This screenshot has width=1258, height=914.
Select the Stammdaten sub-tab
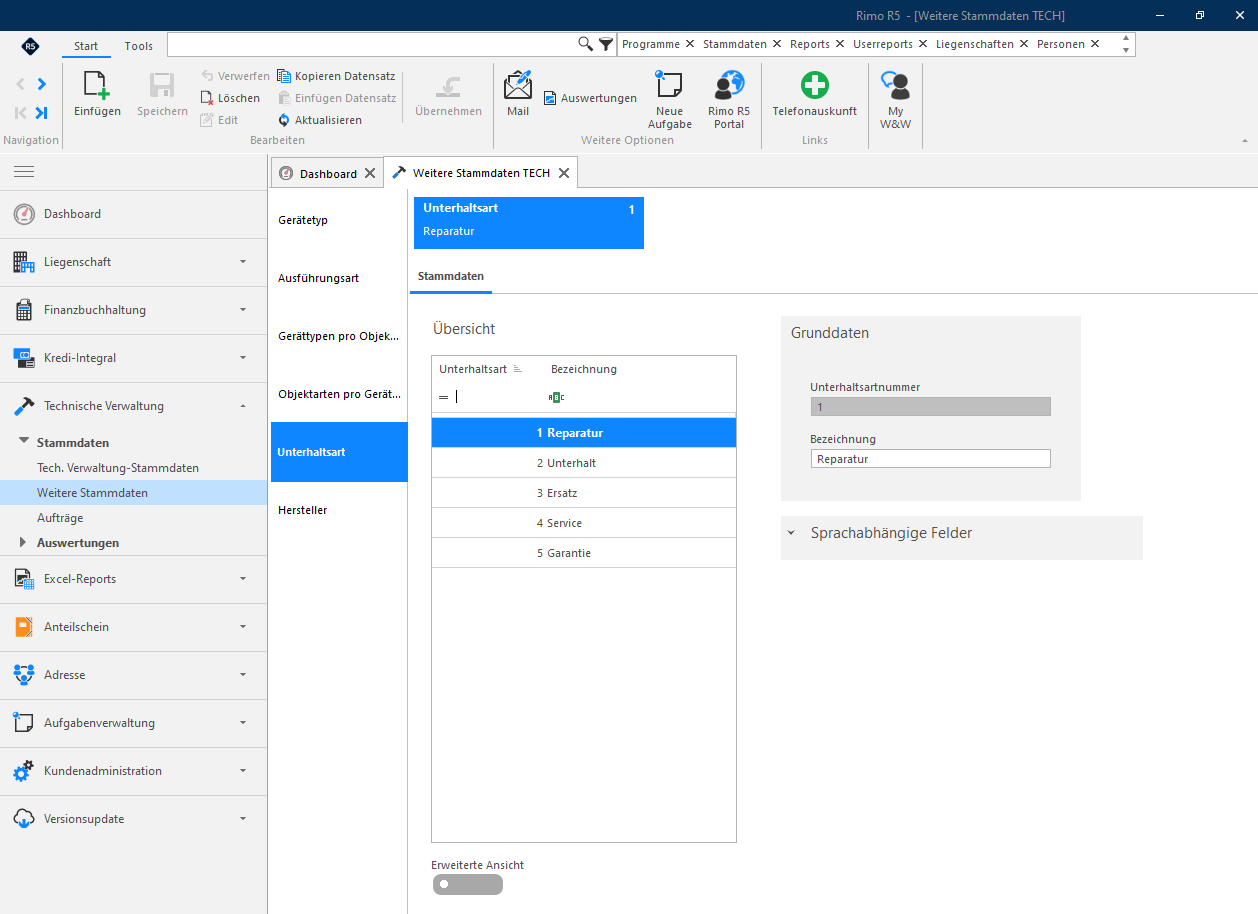[x=451, y=275]
